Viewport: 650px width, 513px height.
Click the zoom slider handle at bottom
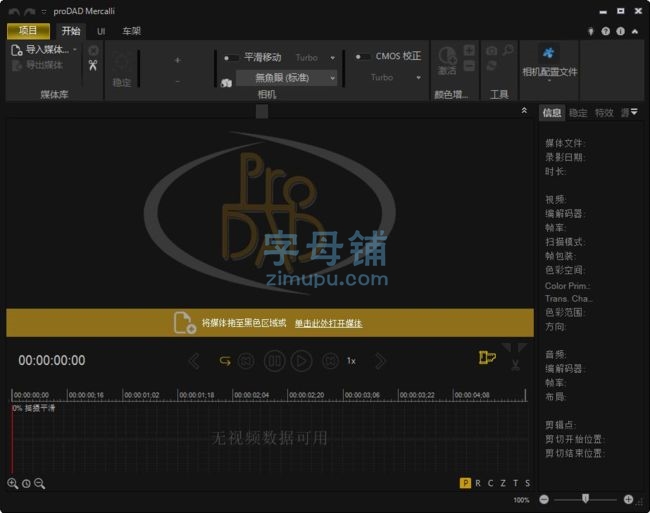585,498
